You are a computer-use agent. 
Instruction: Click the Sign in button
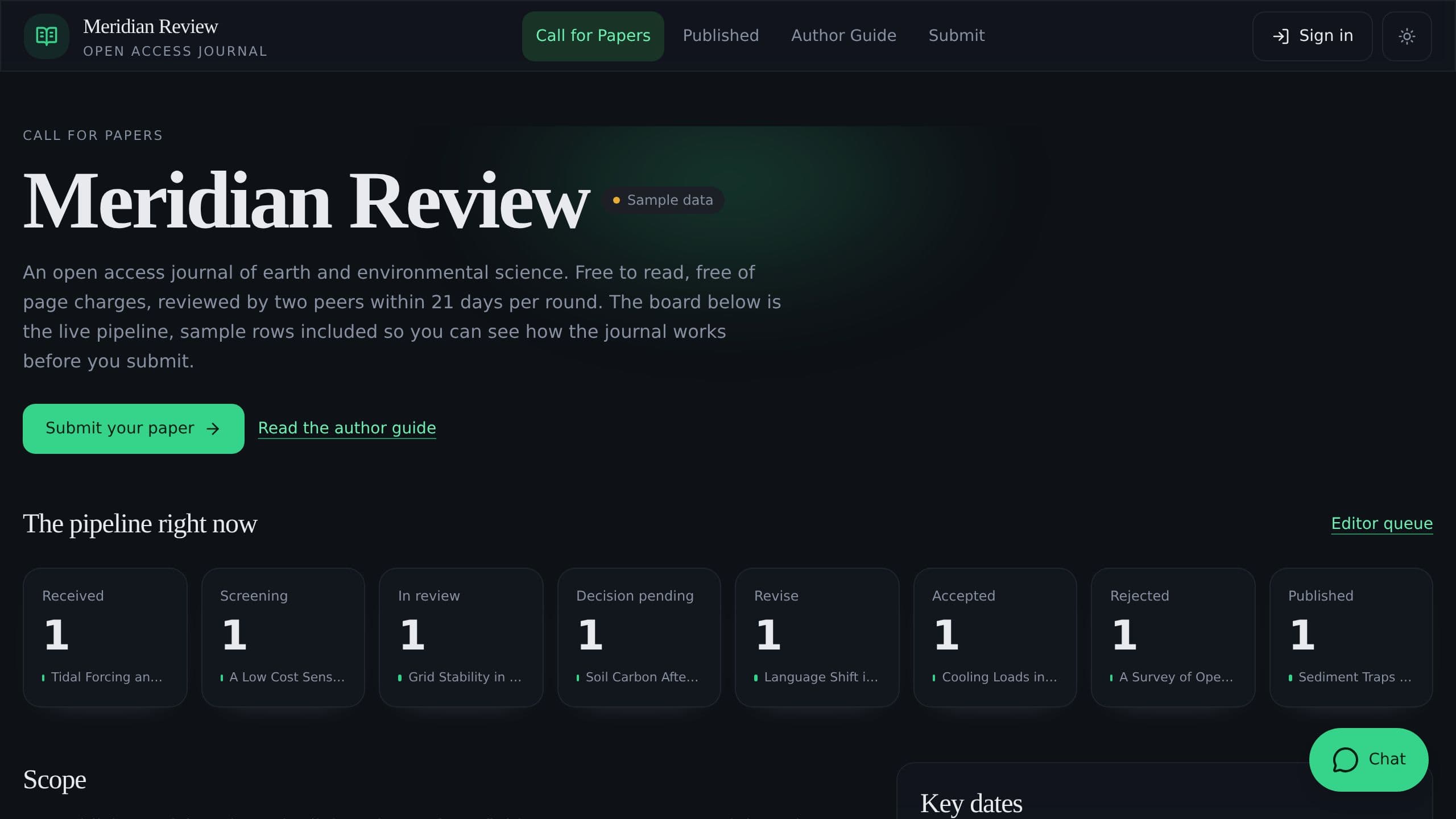(x=1312, y=36)
